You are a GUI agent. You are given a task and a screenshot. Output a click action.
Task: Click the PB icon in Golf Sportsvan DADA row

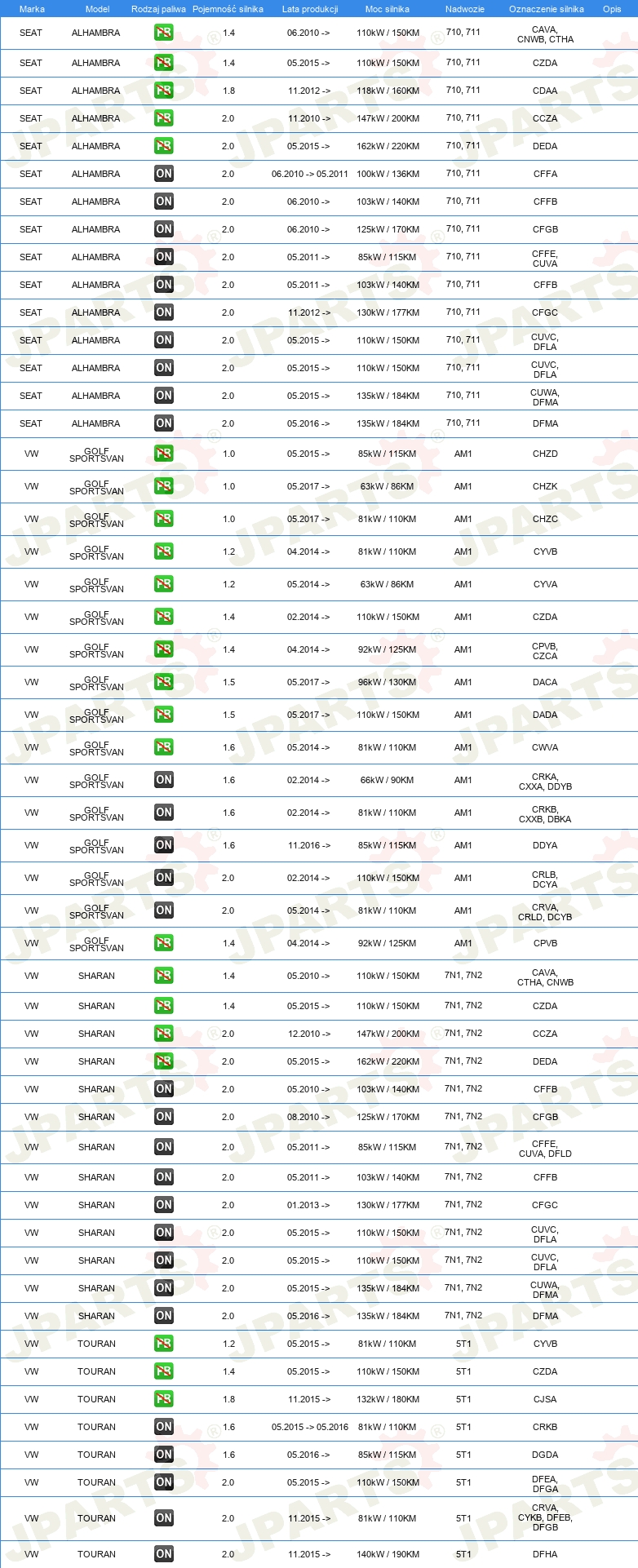click(x=164, y=715)
